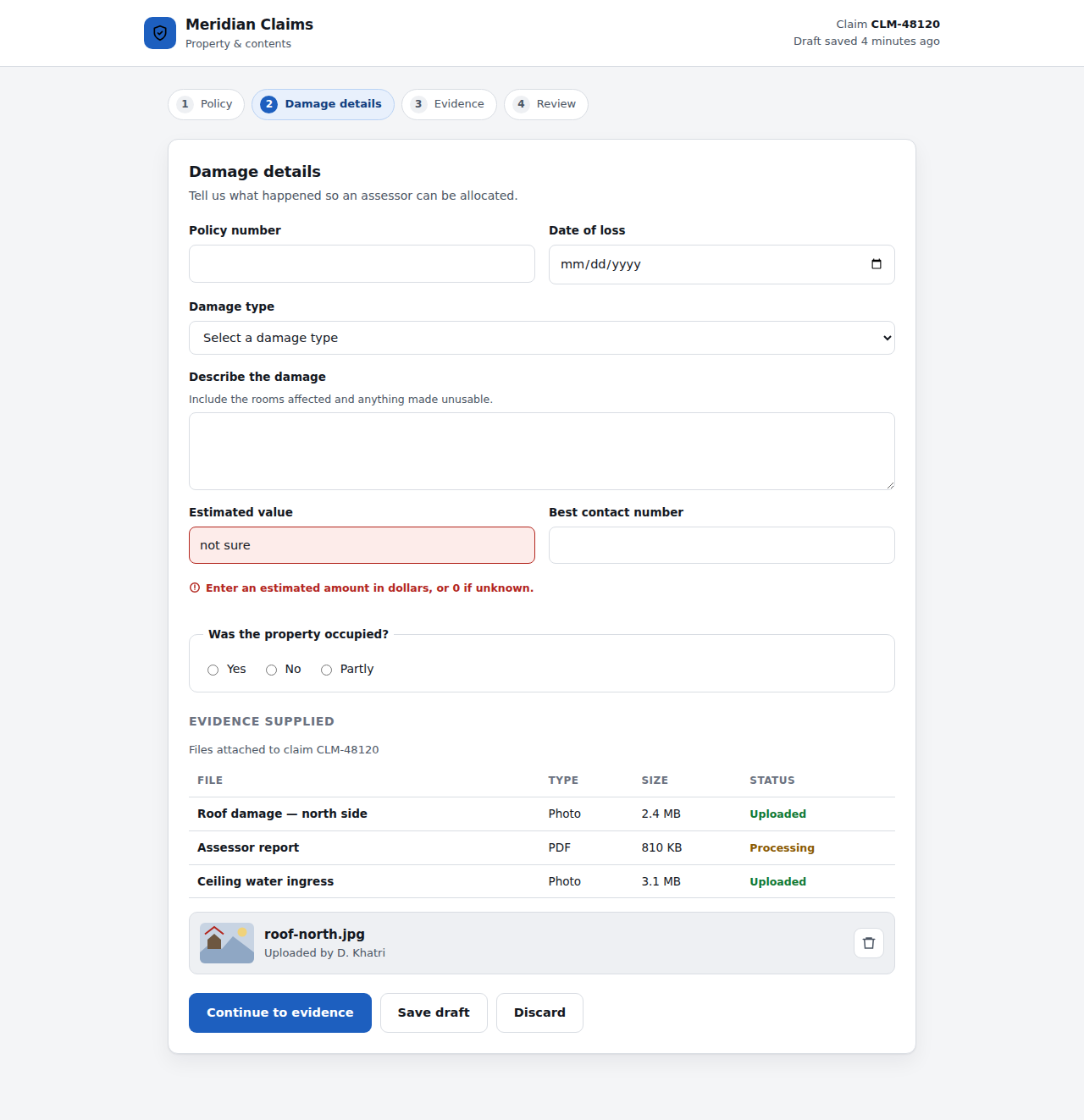This screenshot has height=1120, width=1084.
Task: Save the claim as draft
Action: coord(434,1012)
